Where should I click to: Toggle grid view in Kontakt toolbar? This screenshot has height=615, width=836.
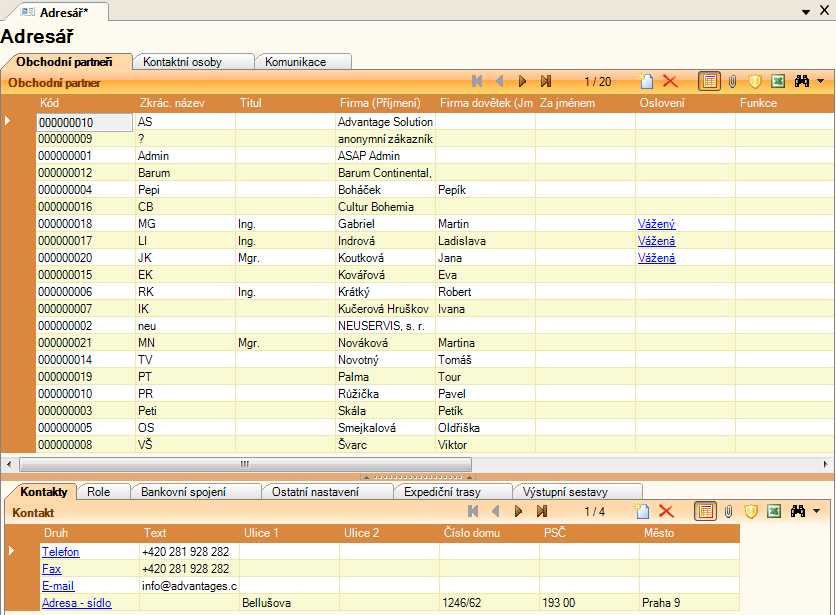pos(706,512)
